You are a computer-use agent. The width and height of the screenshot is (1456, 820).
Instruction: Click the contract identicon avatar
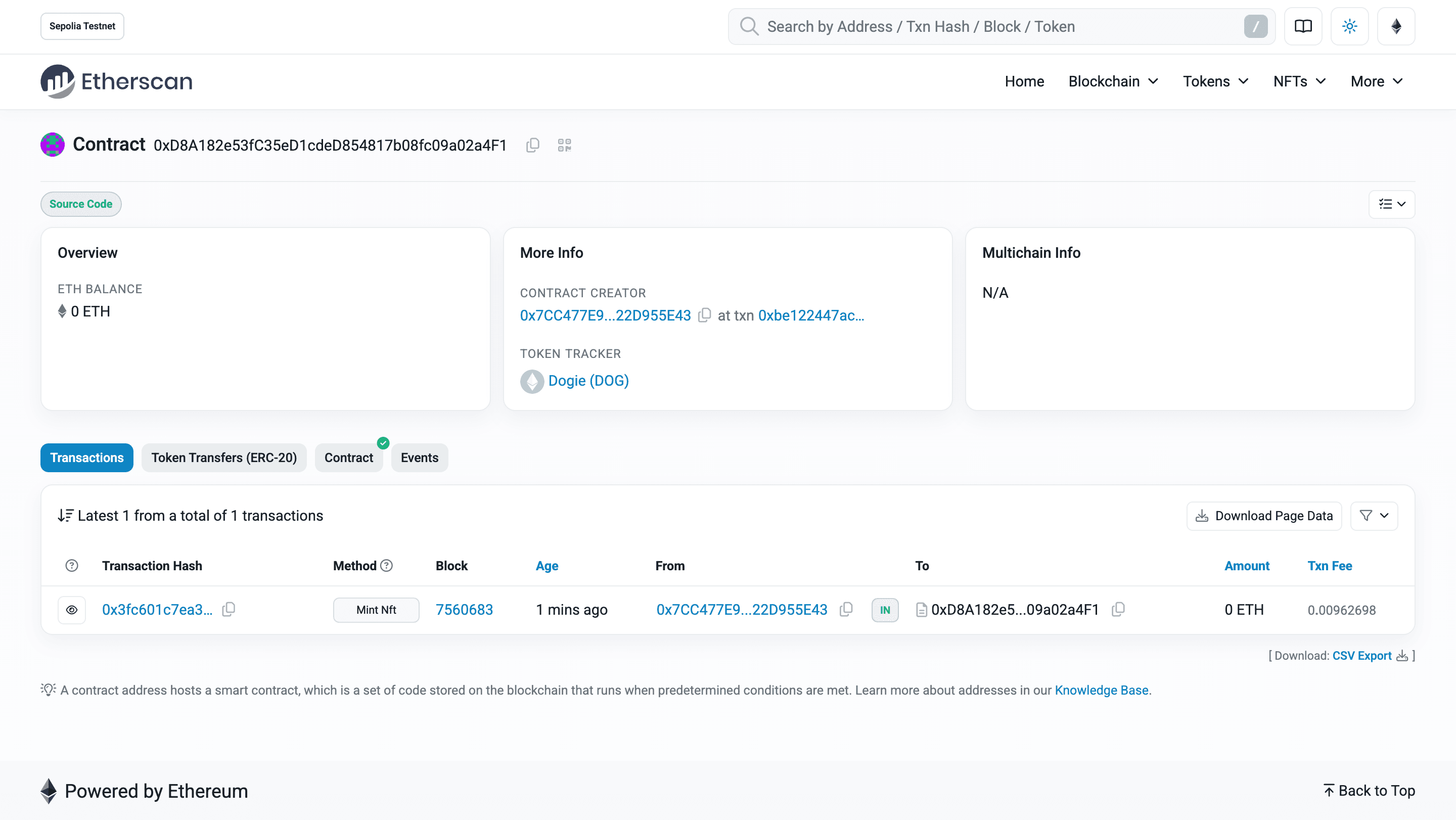pos(53,145)
